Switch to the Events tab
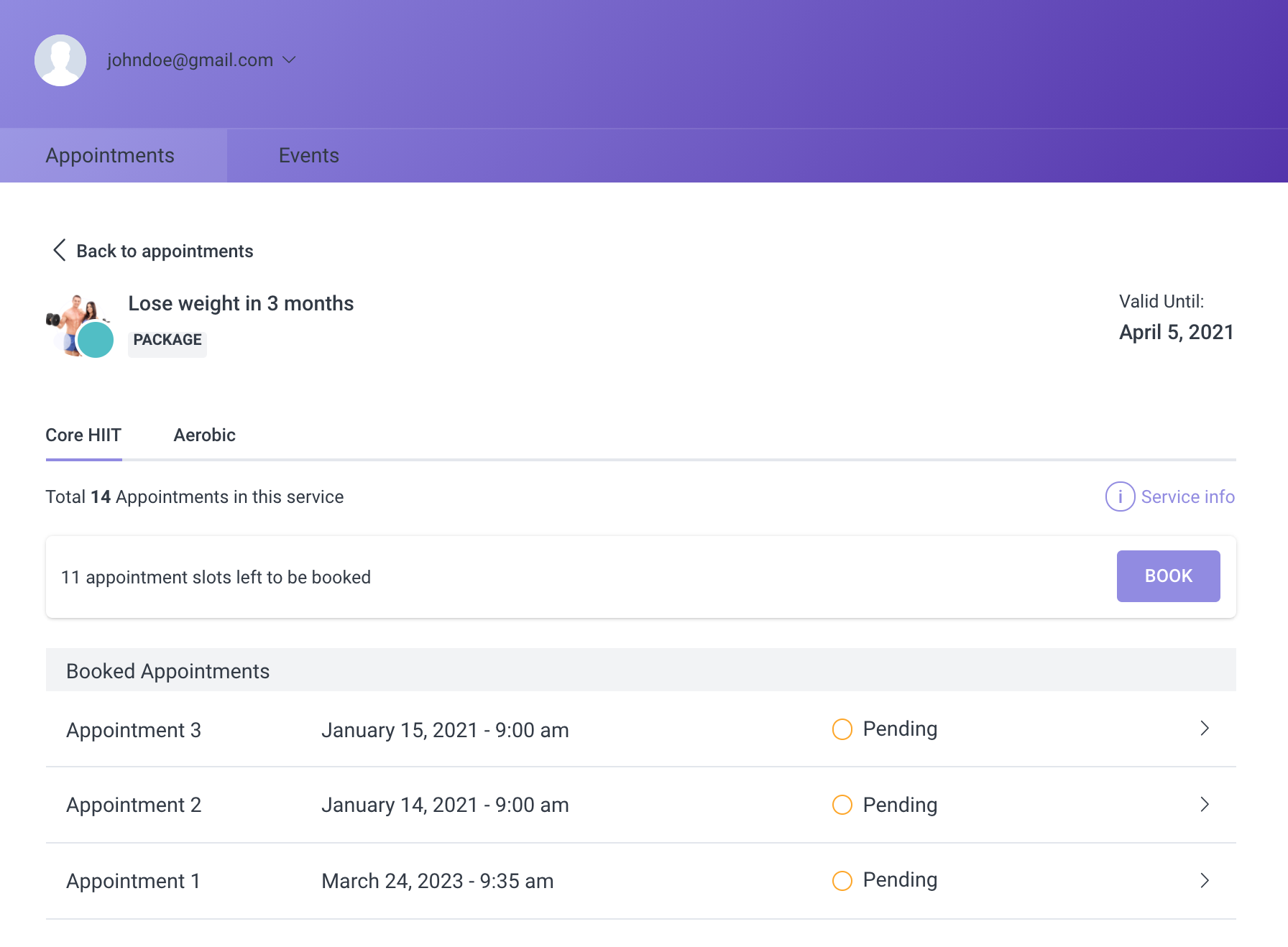Screen dimensions: 1288x947 point(308,154)
